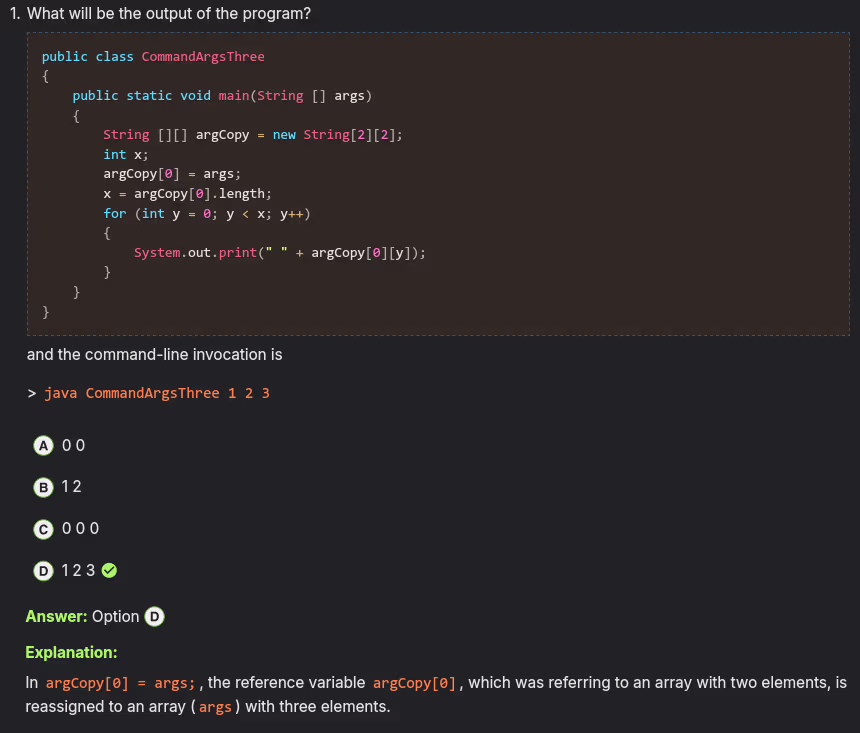Click the green checkmark beside 1 2 3
Viewport: 860px width, 733px height.
(110, 570)
